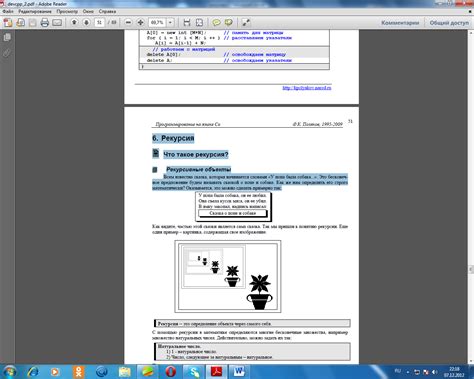Print the document using the printer icon
This screenshot has width=474, height=379.
(45, 23)
